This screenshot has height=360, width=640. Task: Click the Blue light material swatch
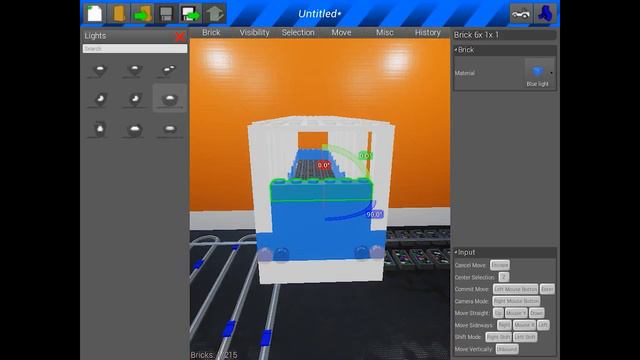point(538,73)
